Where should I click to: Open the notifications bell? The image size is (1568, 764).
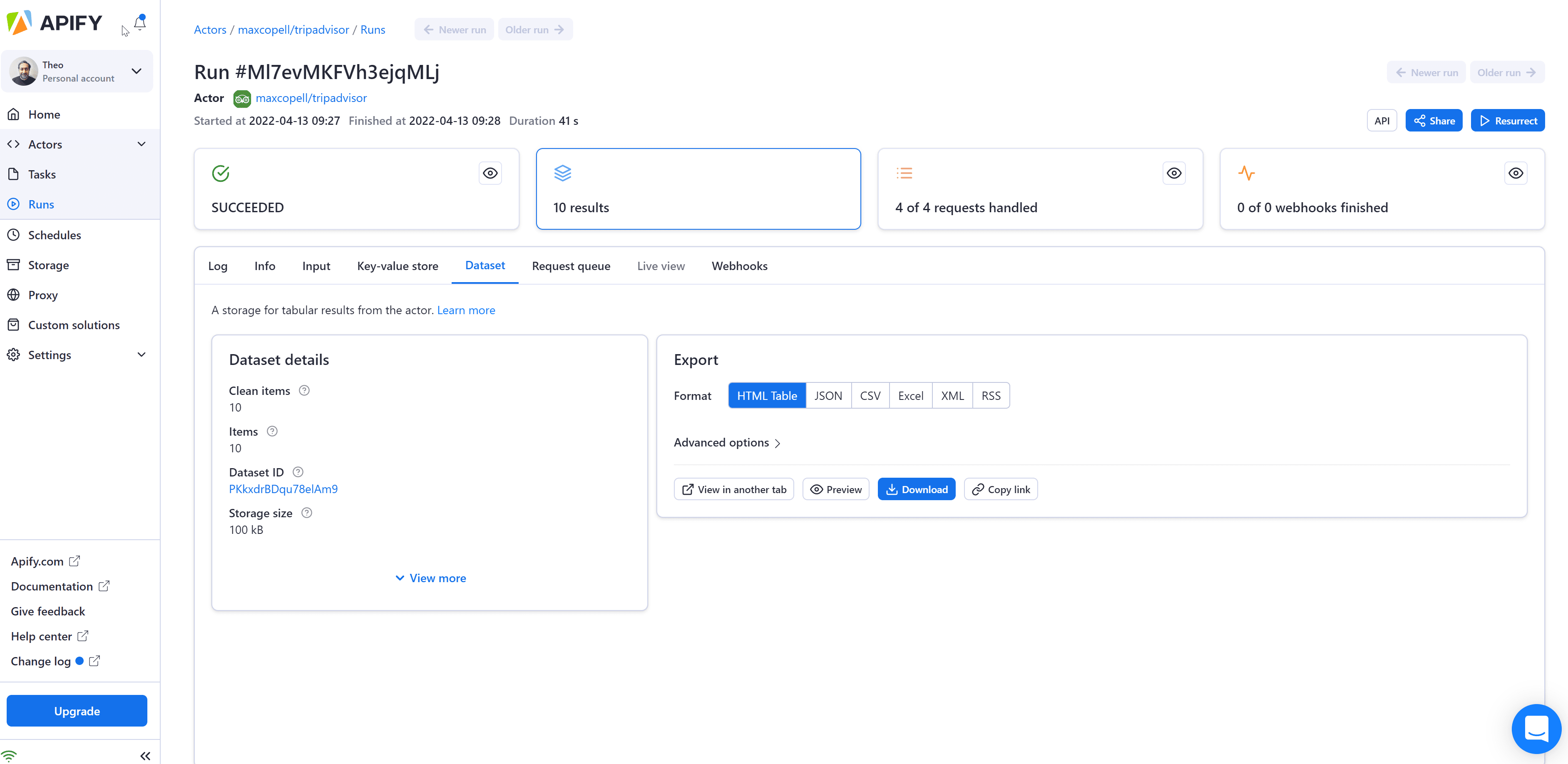[x=140, y=22]
